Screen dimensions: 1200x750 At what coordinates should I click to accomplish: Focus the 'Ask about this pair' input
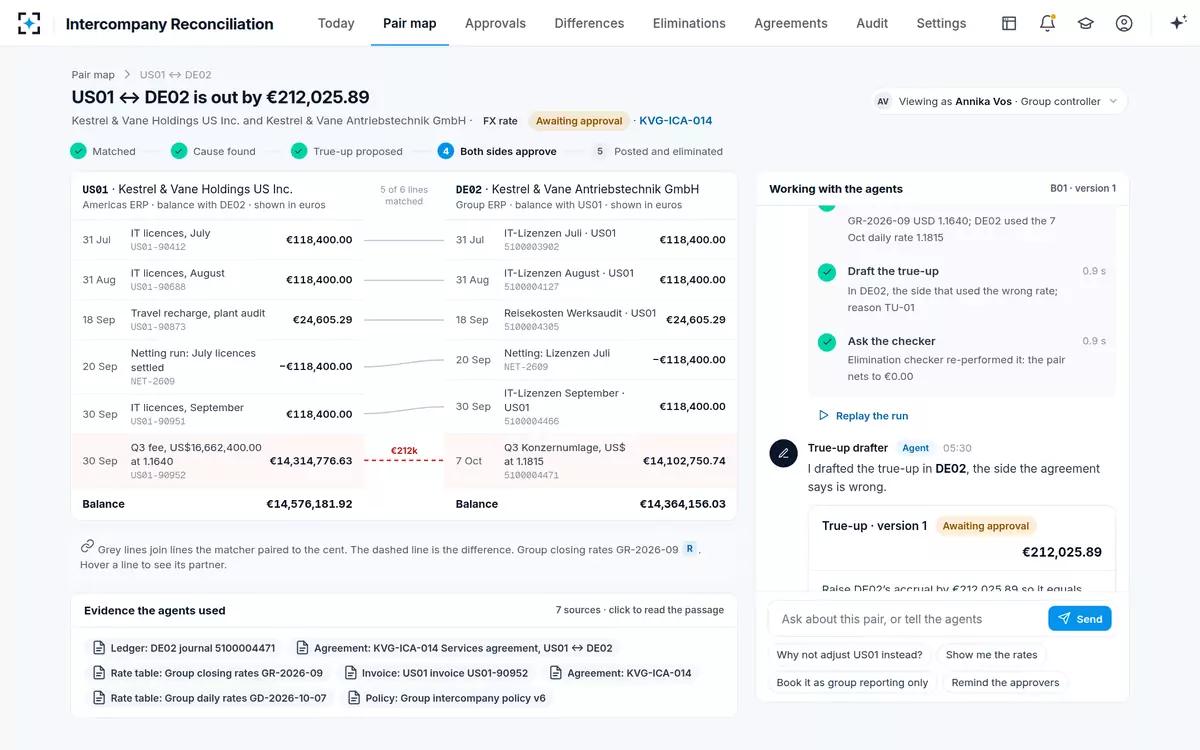click(x=908, y=619)
